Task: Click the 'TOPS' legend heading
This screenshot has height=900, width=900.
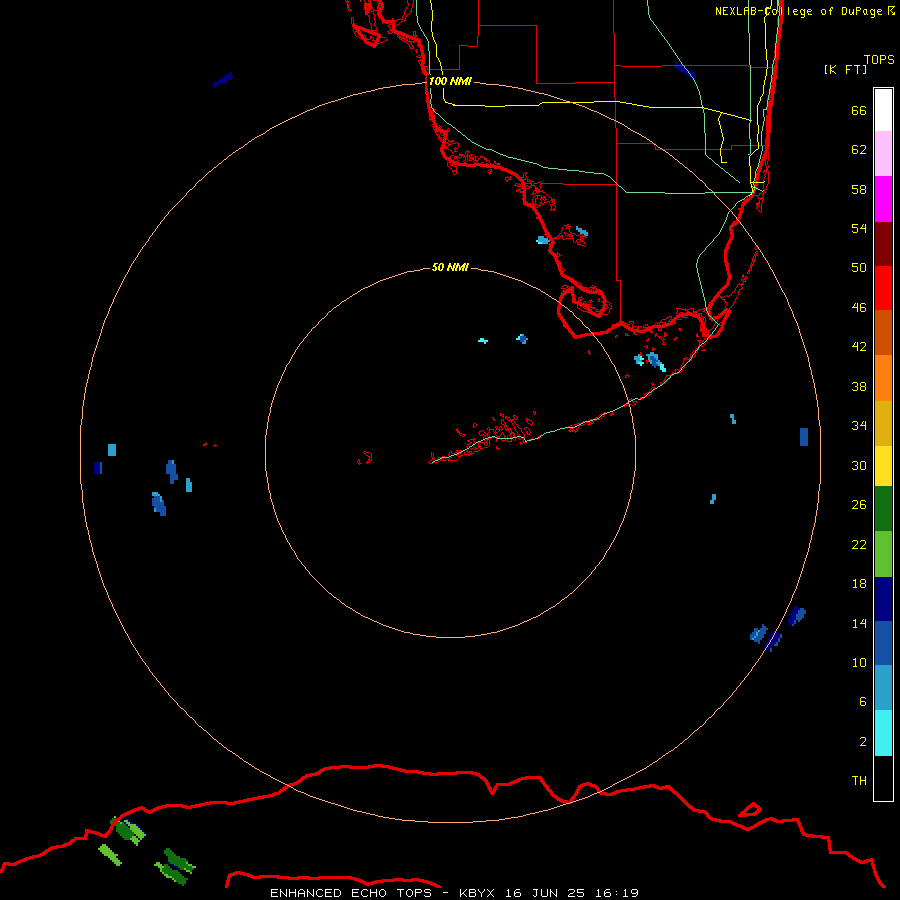Action: [879, 59]
